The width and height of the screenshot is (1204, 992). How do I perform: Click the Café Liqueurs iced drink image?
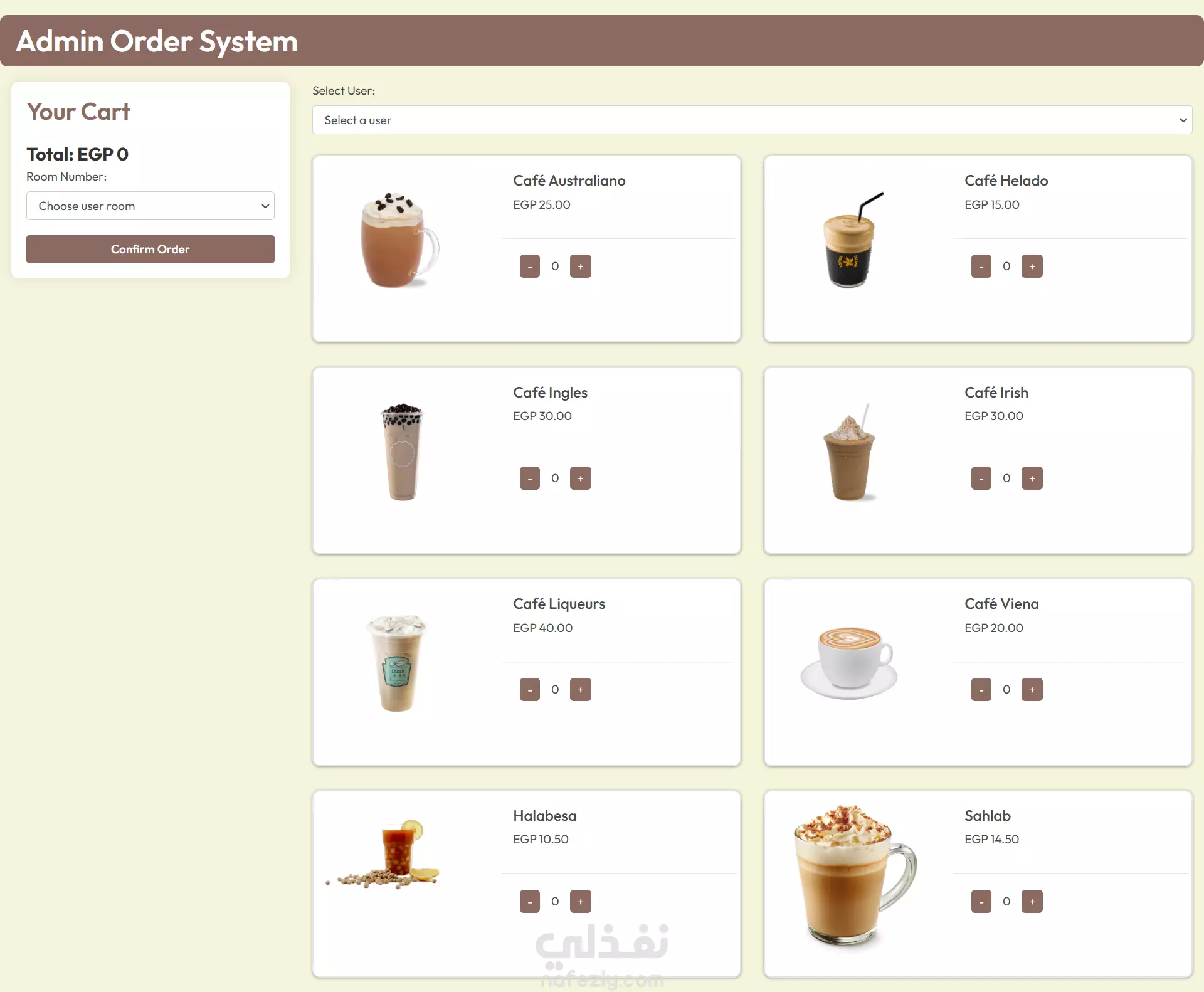coord(396,663)
